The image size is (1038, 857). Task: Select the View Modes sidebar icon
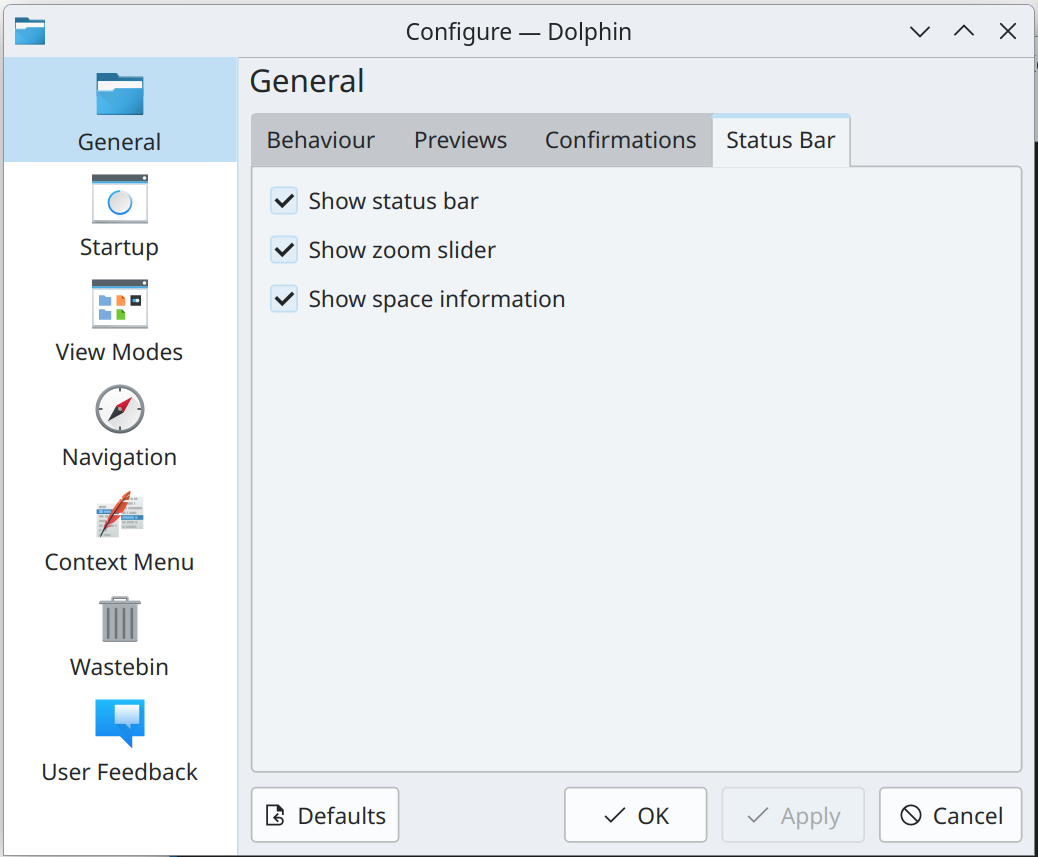[119, 304]
